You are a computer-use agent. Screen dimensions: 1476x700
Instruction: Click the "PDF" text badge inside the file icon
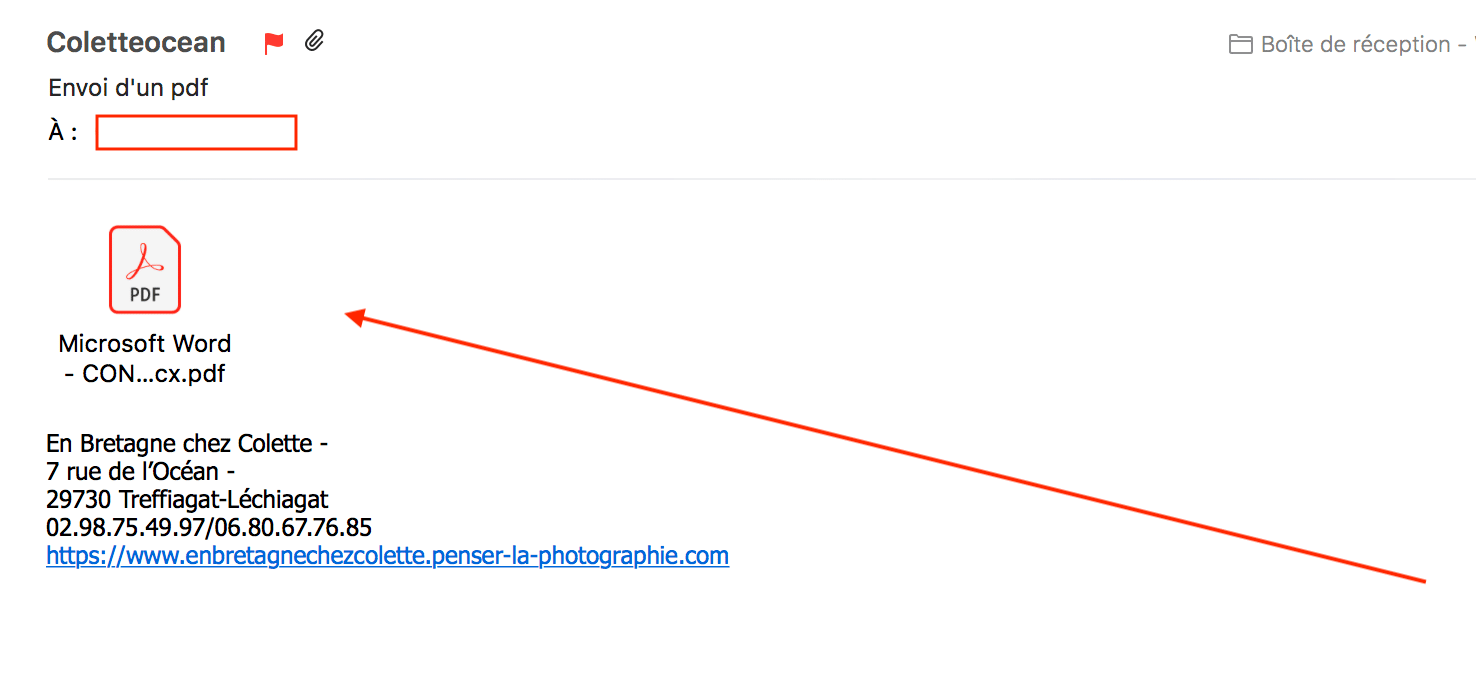click(x=145, y=295)
